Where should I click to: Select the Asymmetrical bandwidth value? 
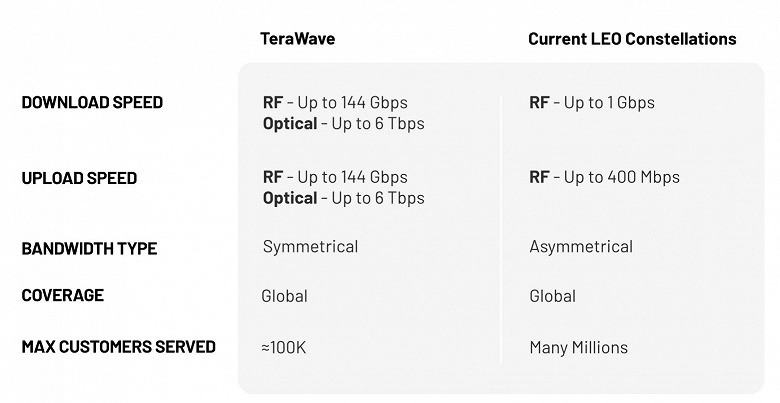[581, 247]
